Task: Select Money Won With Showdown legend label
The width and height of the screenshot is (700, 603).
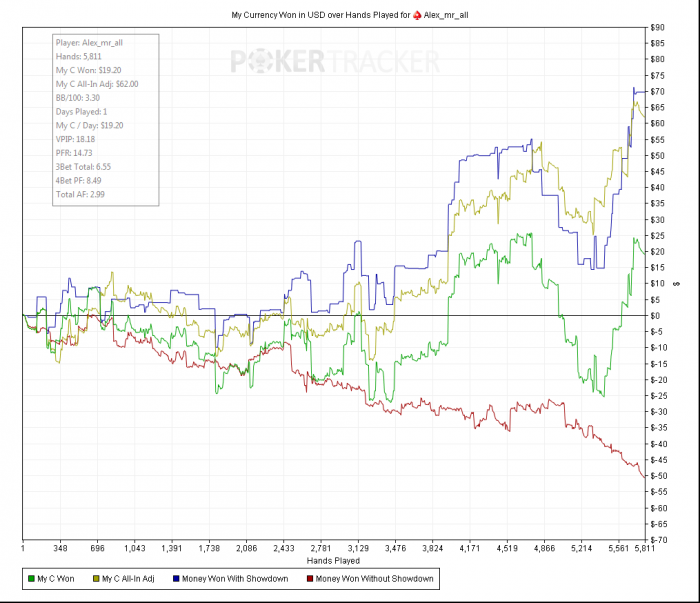Action: pos(235,578)
